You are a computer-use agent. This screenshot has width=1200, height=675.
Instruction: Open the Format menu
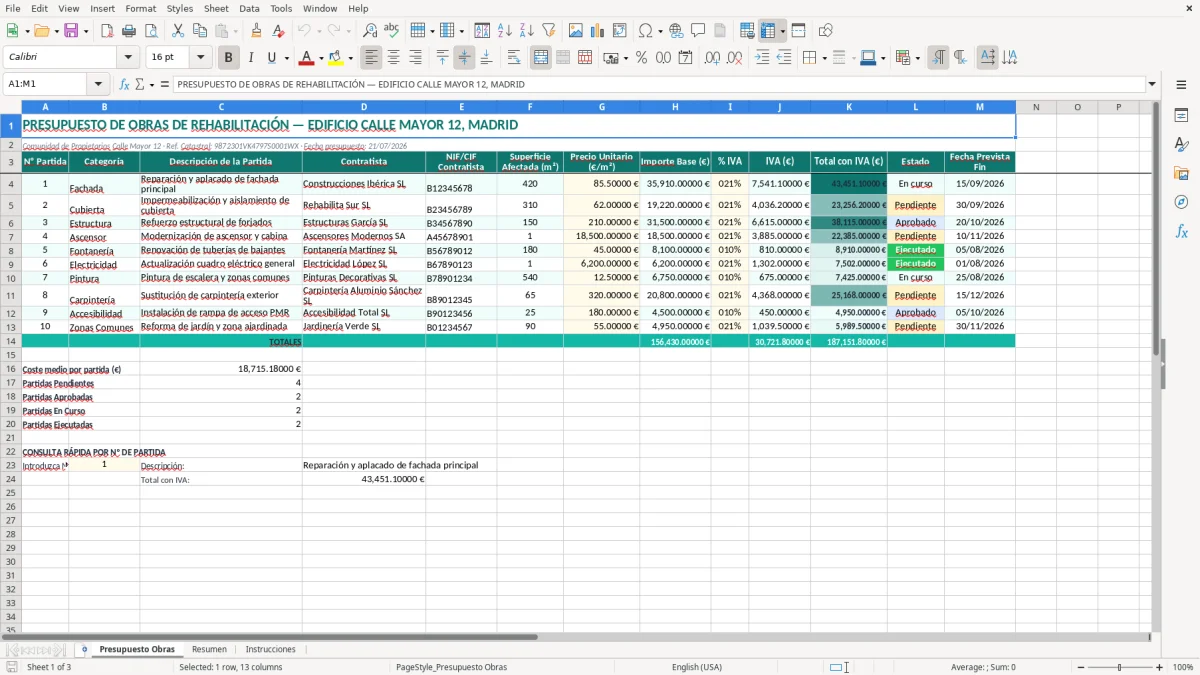pyautogui.click(x=140, y=8)
